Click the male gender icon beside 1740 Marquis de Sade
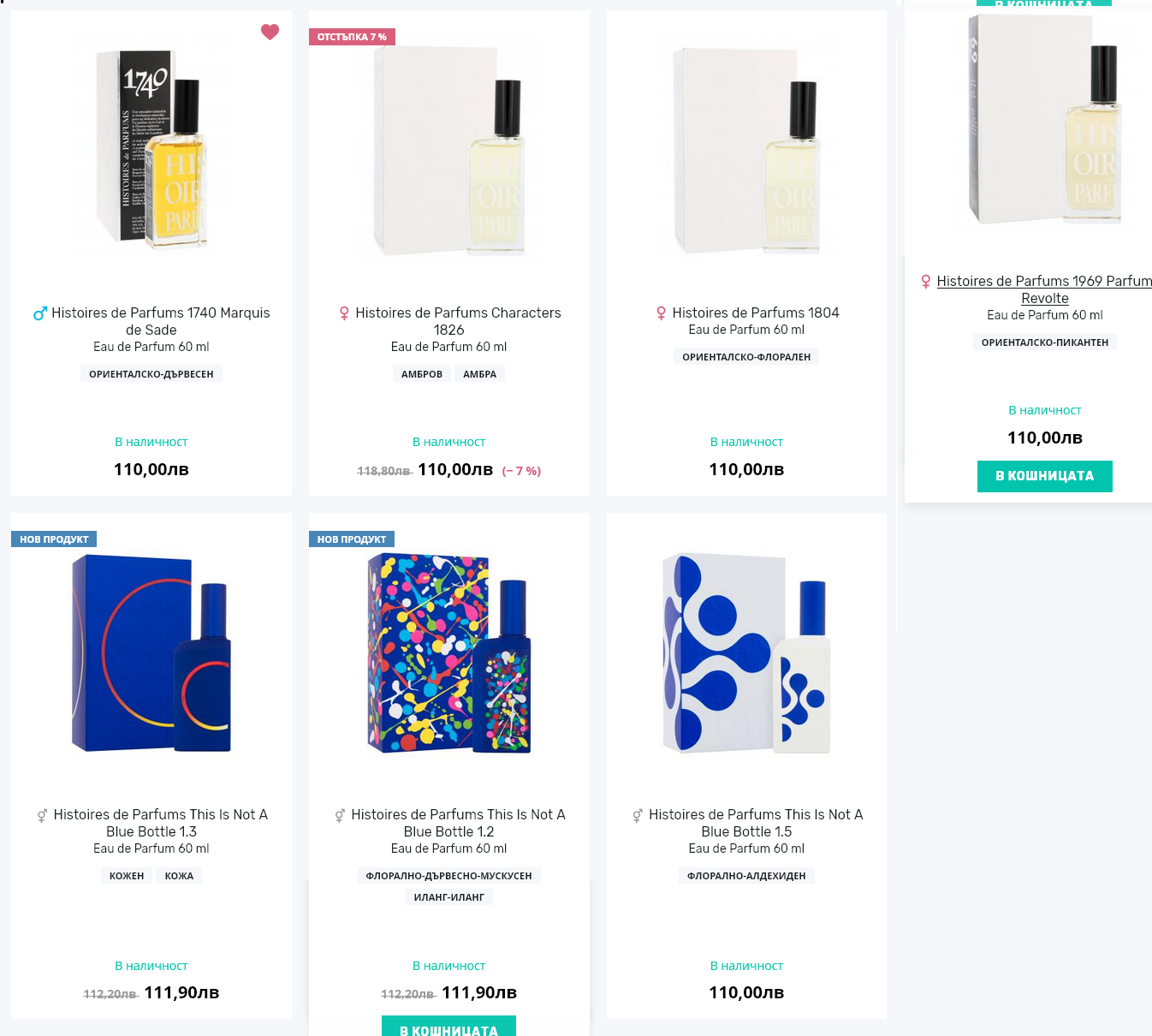Screen dimensions: 1152x1036 pos(39,313)
